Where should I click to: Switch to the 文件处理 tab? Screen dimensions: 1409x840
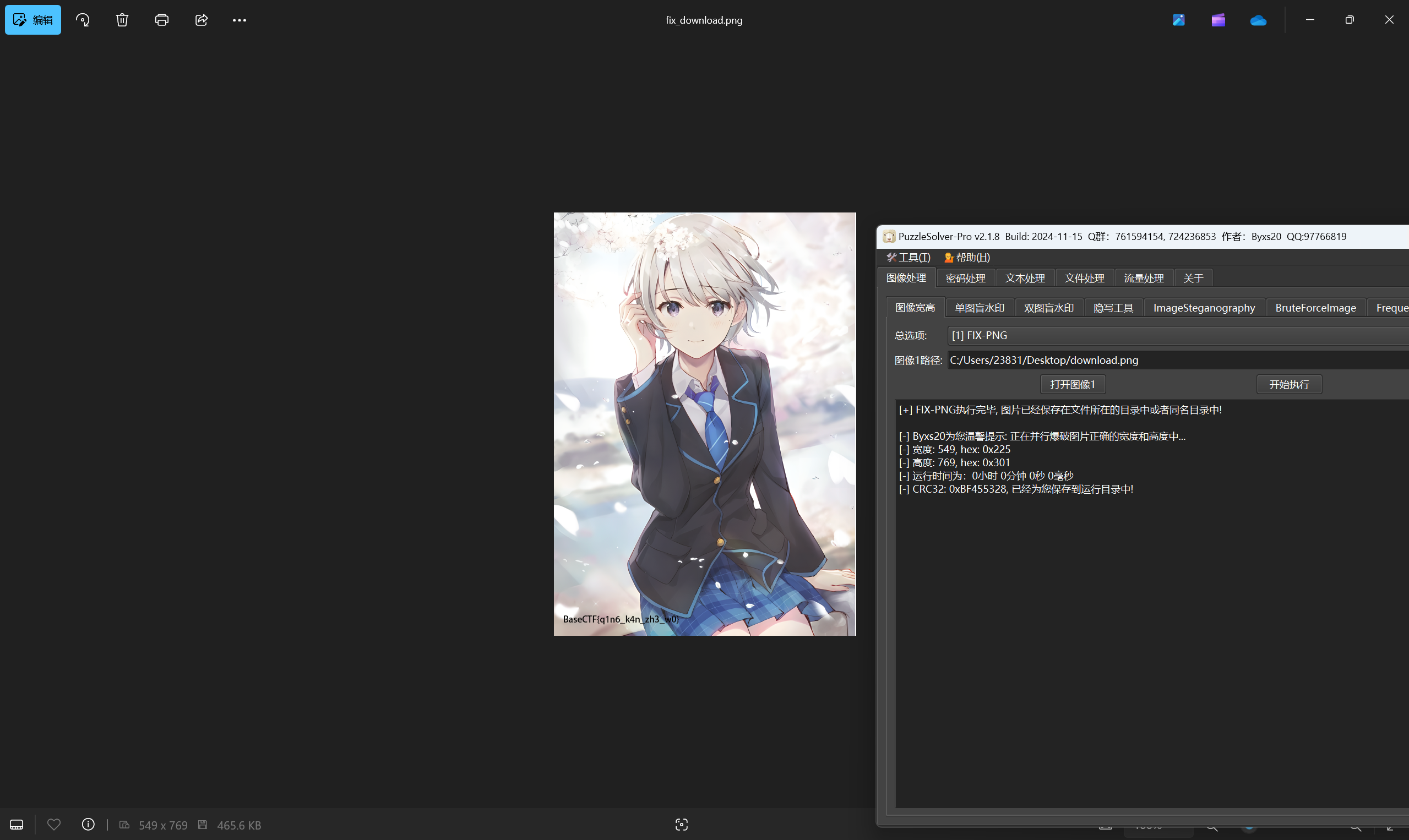point(1085,278)
